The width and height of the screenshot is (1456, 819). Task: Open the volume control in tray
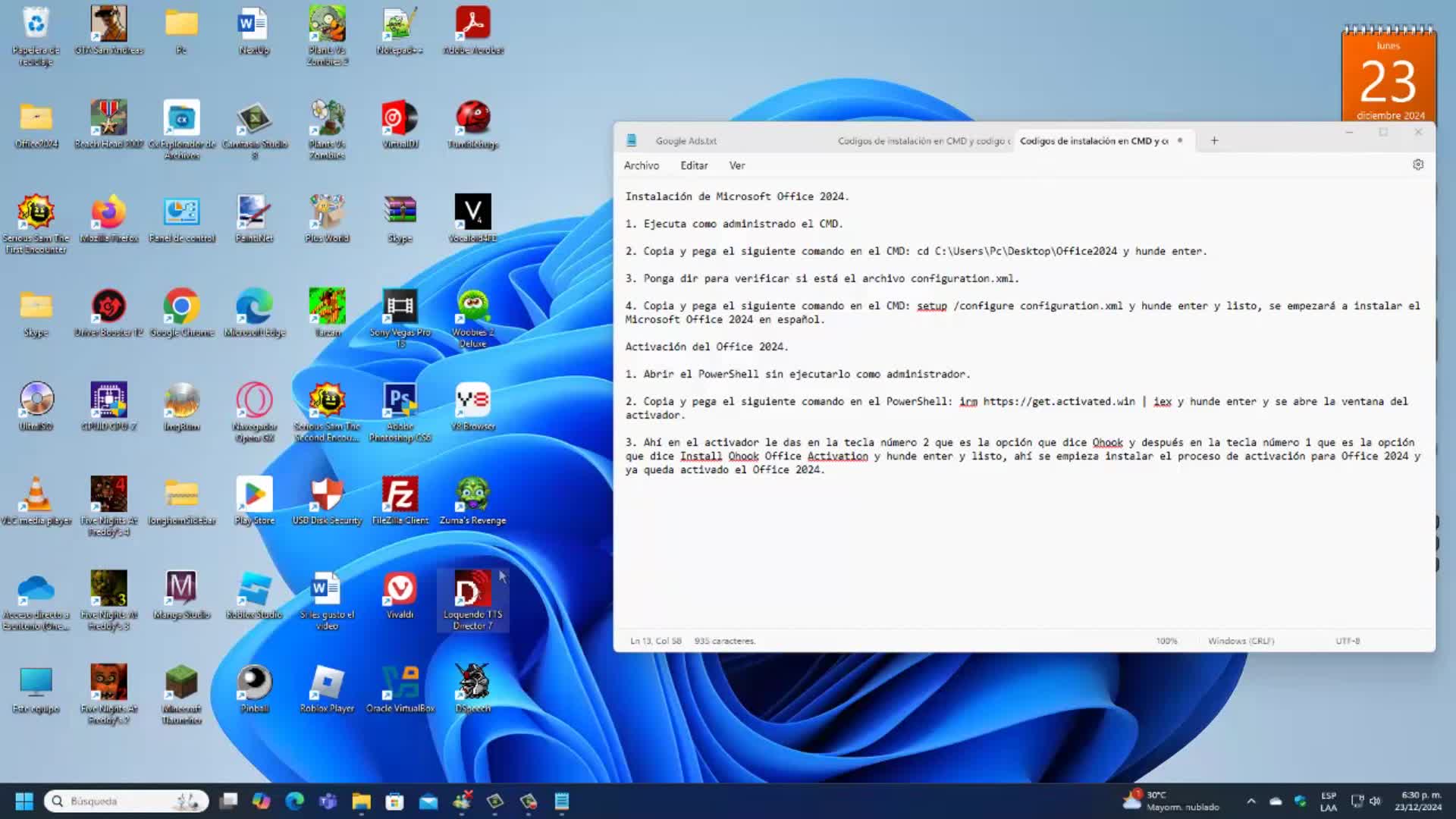point(1375,801)
